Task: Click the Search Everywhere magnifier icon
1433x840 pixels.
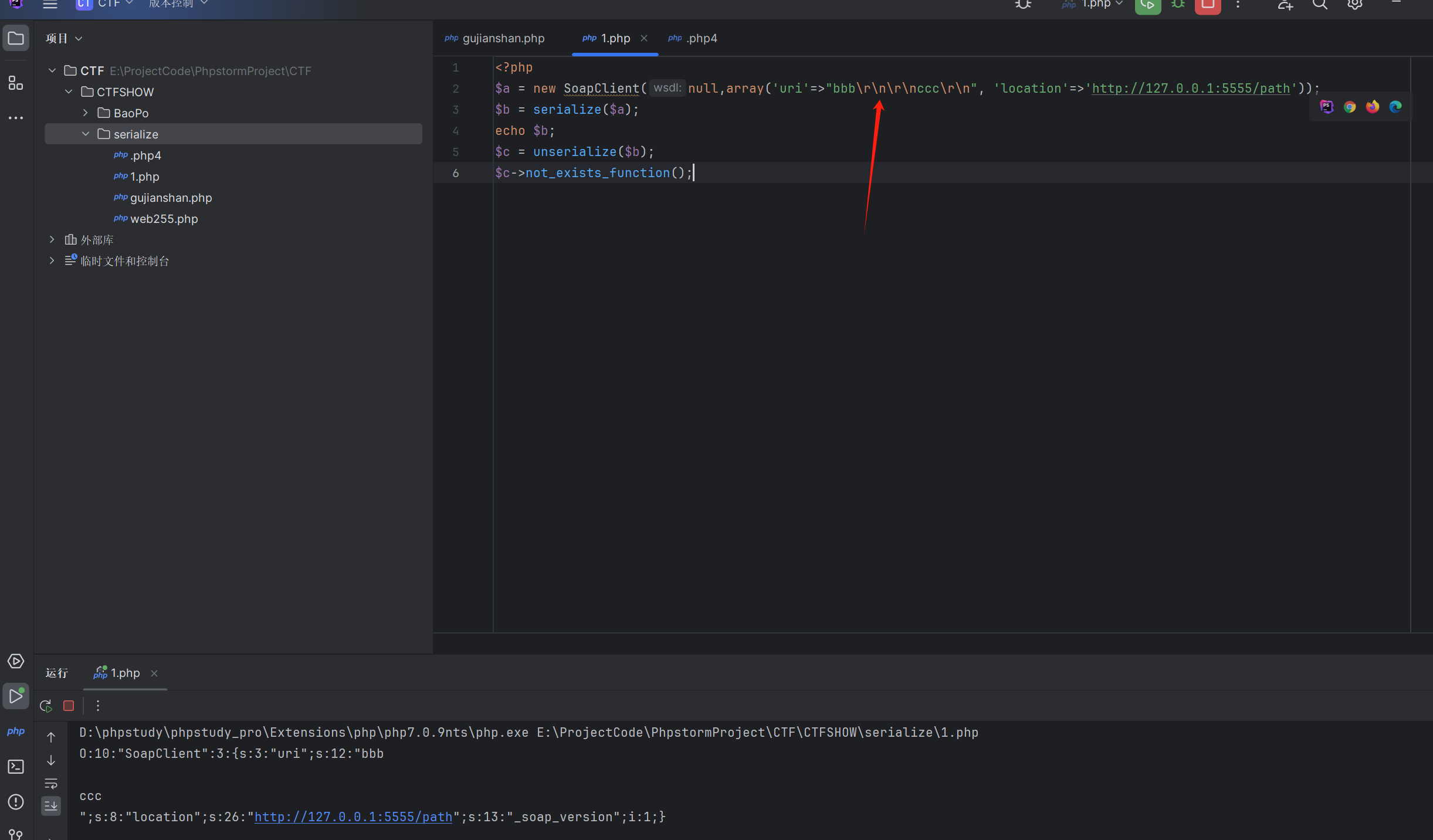Action: coord(1320,5)
